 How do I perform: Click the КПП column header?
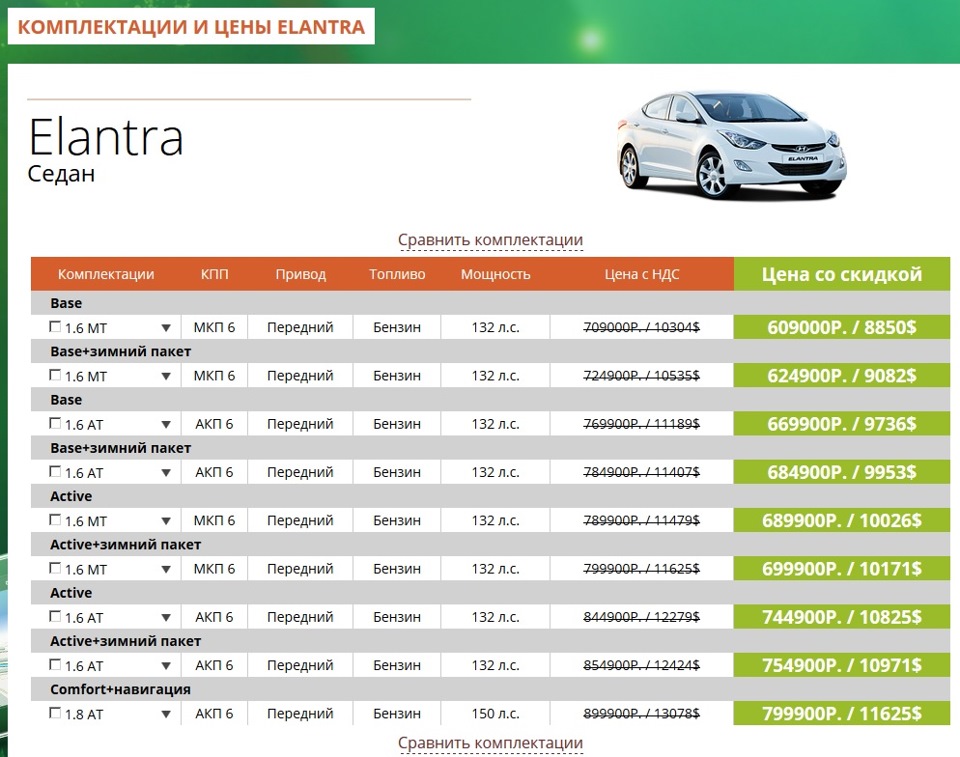click(214, 274)
